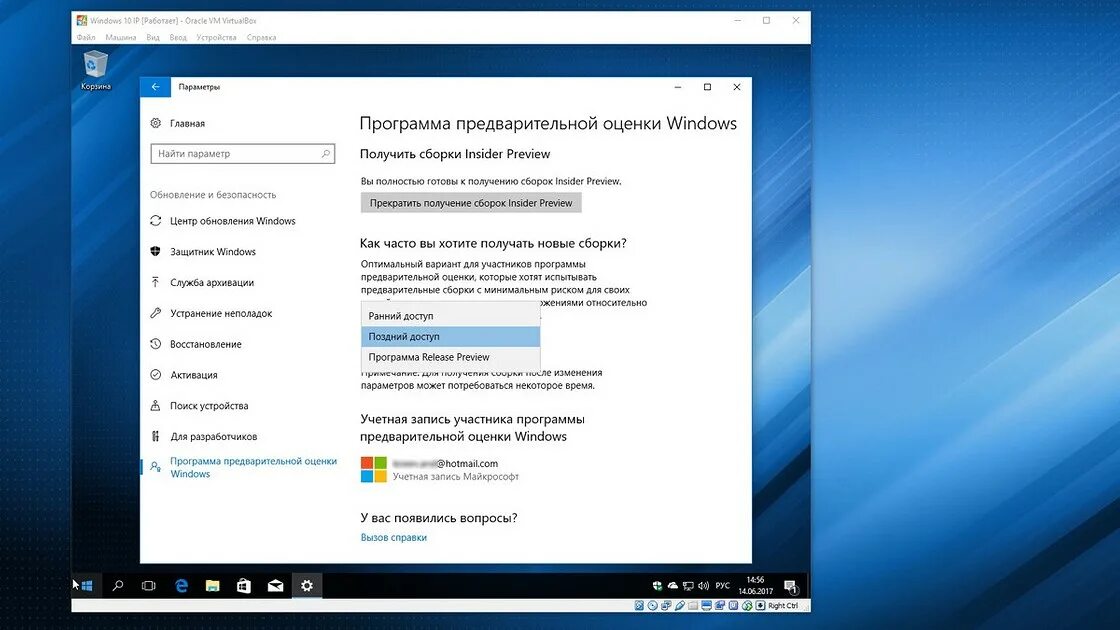Open VirtualBox Устройства menu

(x=216, y=37)
